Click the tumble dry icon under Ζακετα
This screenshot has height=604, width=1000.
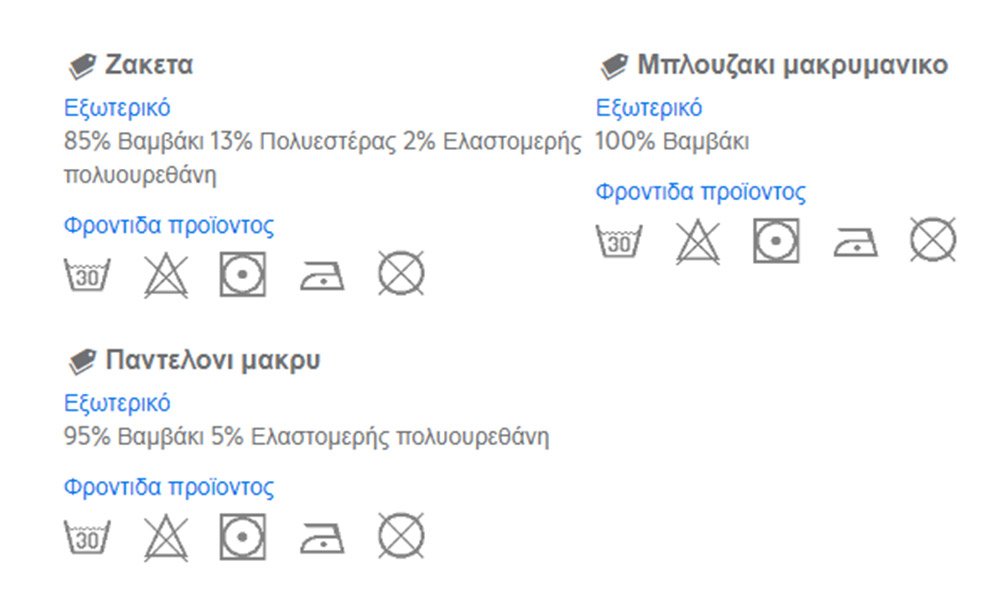click(x=242, y=274)
